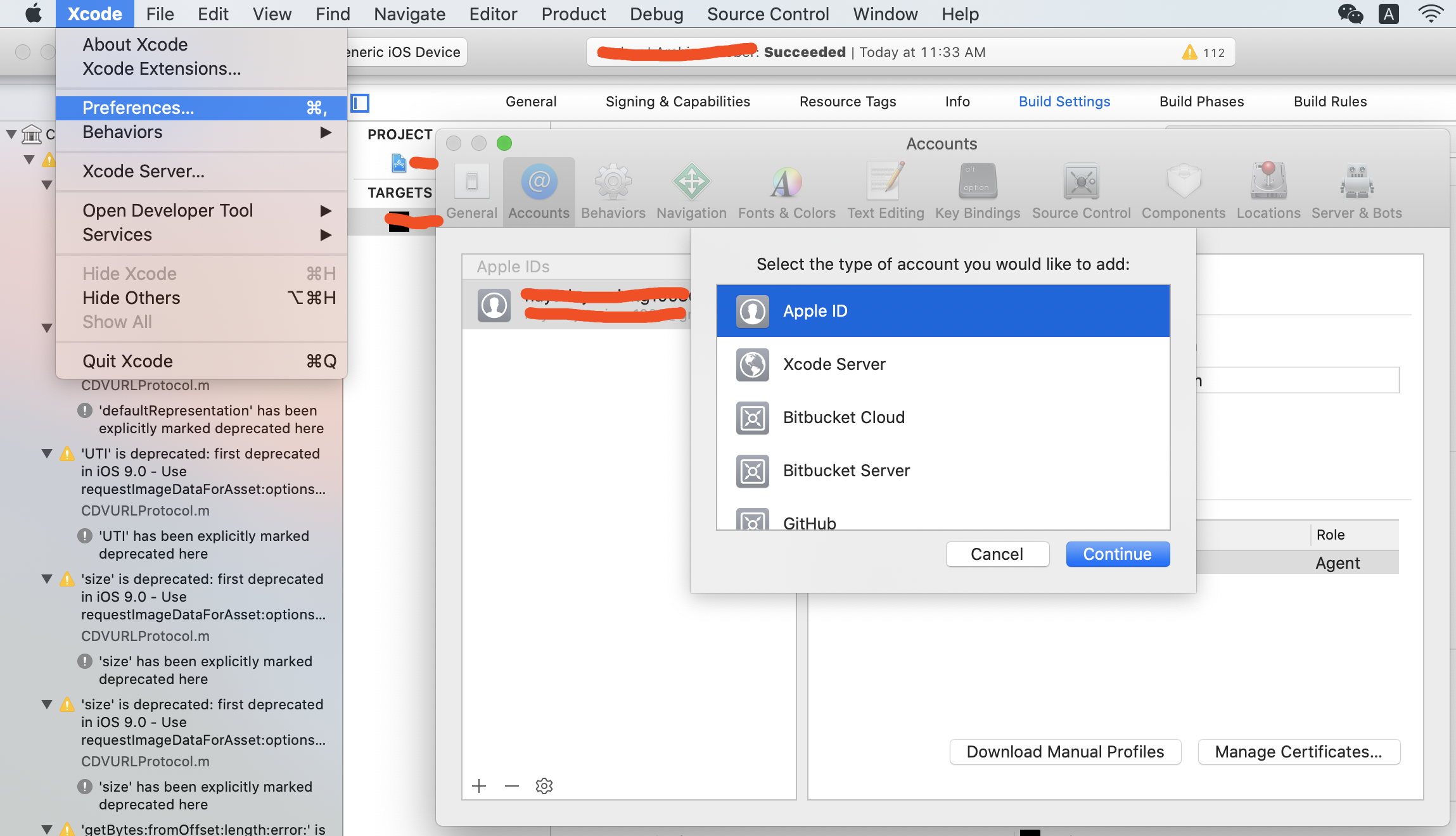Expand the Behaviors submenu arrow
1456x836 pixels.
point(326,132)
